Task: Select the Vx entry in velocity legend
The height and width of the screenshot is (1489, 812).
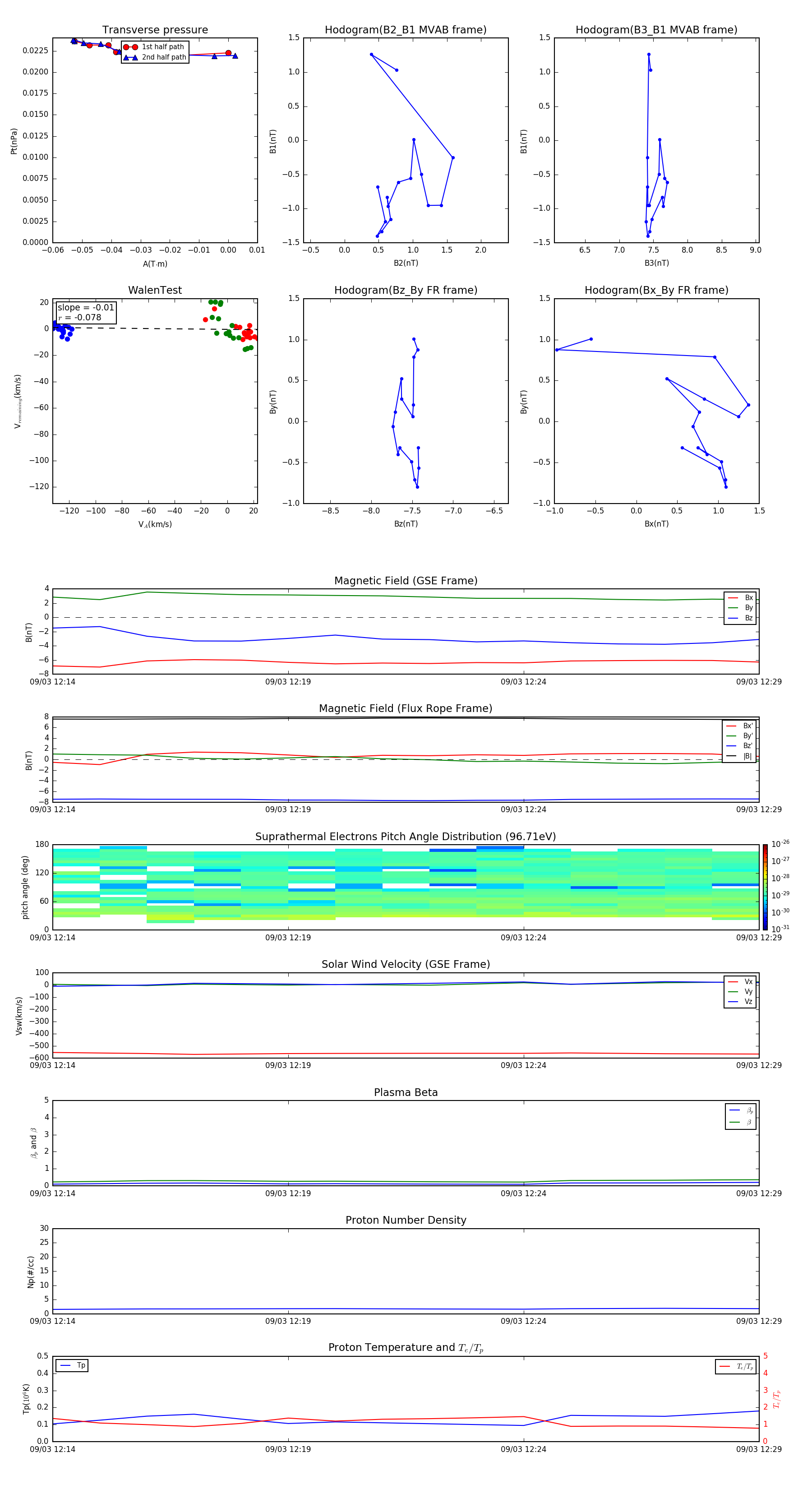Action: coord(740,981)
